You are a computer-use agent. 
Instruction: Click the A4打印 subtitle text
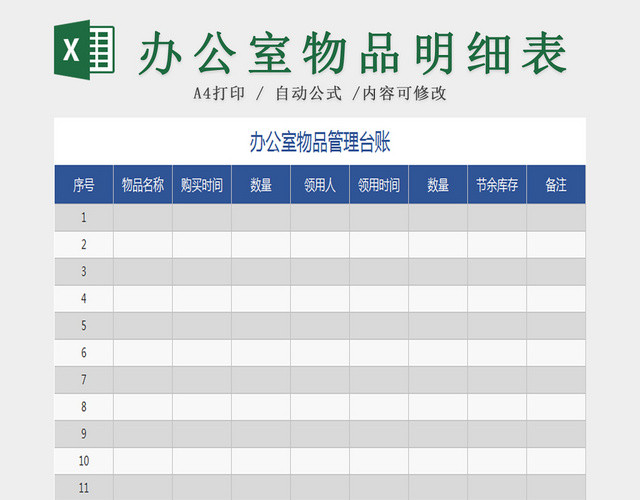point(219,93)
